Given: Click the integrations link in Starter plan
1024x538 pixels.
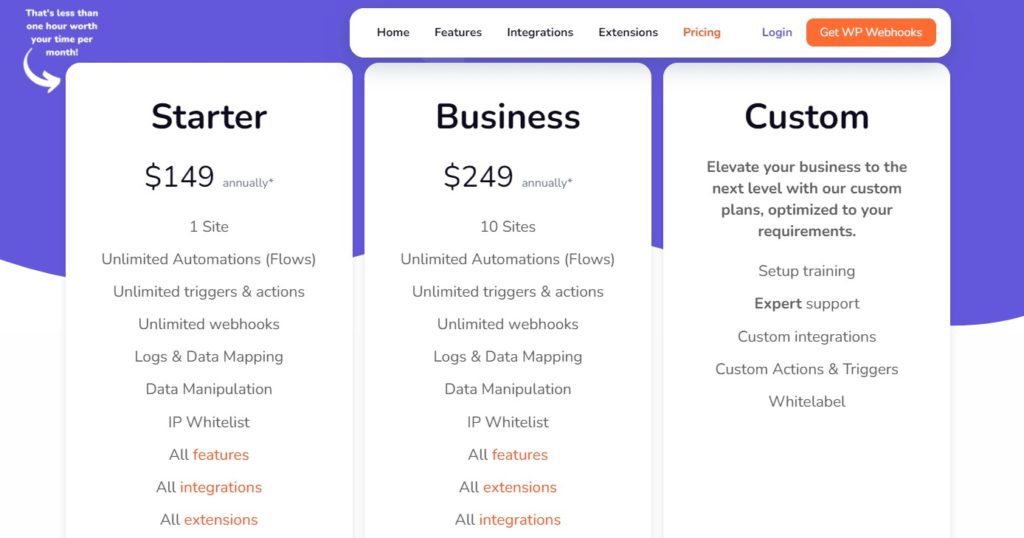Looking at the screenshot, I should coord(221,487).
